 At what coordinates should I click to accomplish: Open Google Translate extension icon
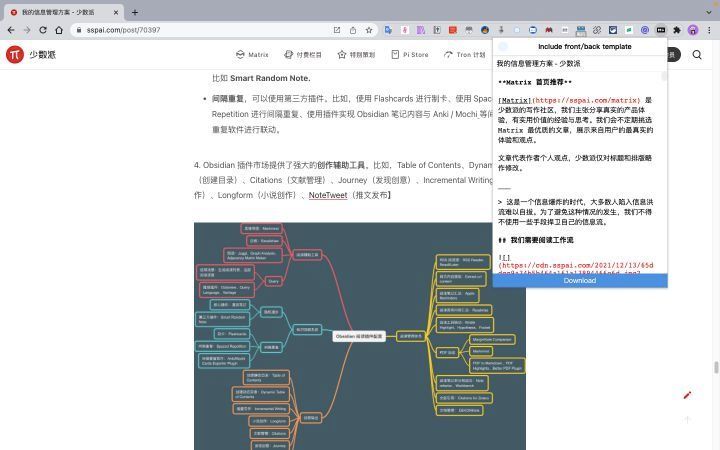[388, 30]
